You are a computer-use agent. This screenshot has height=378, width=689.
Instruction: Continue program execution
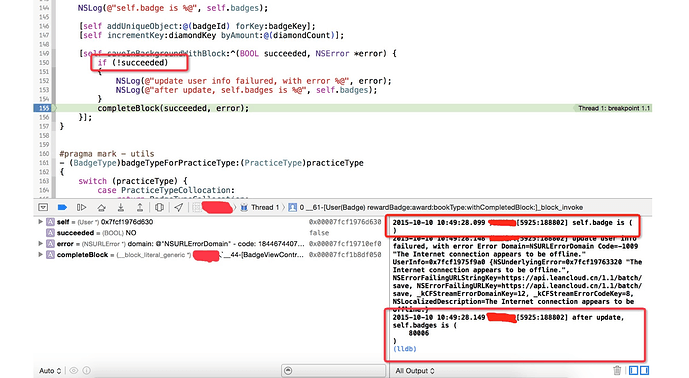[81, 207]
